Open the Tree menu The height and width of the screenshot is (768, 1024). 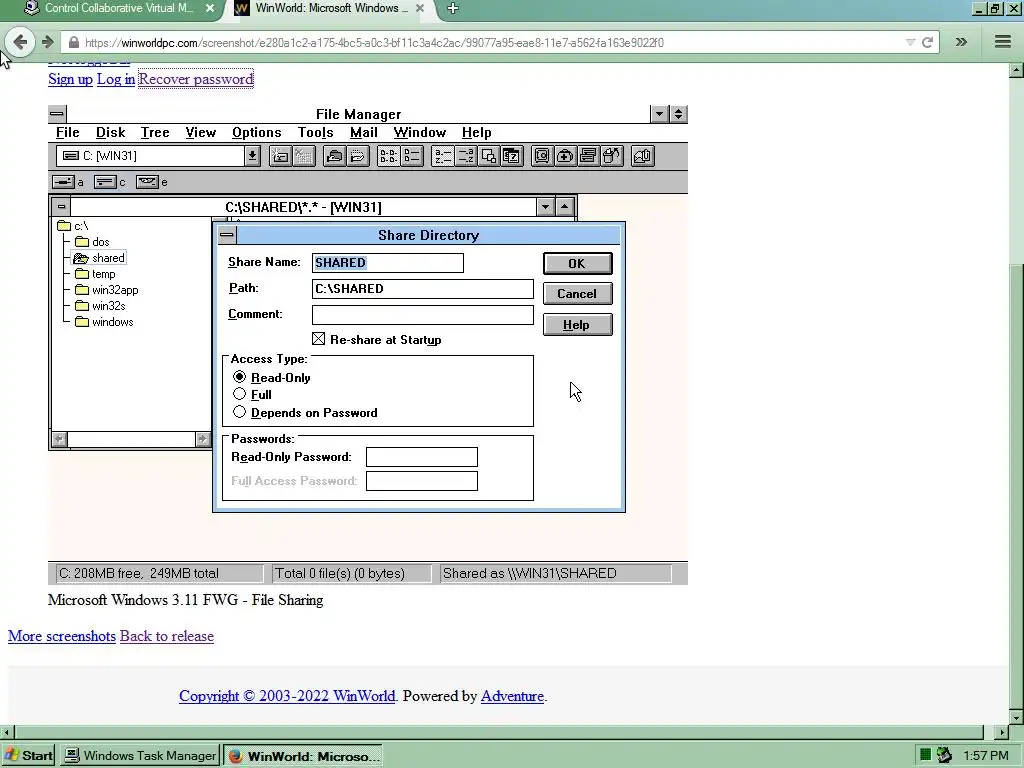tap(155, 133)
